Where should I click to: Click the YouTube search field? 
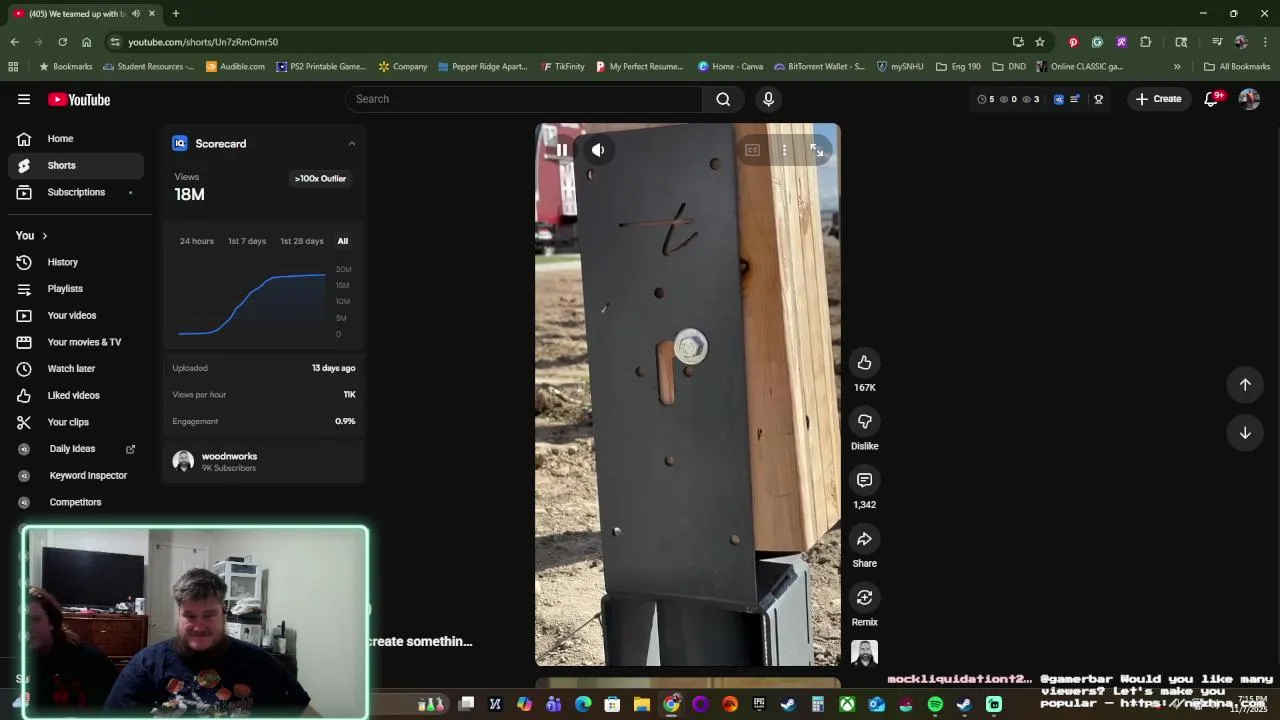pos(523,99)
